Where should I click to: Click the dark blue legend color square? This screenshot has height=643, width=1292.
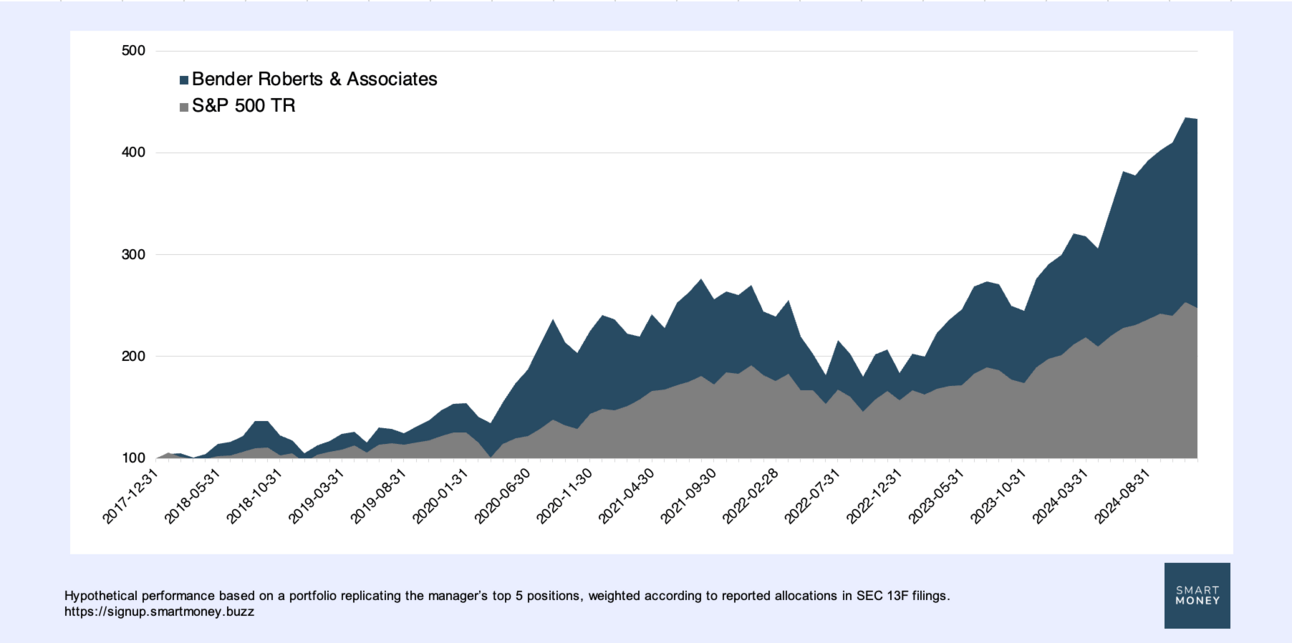coord(184,80)
